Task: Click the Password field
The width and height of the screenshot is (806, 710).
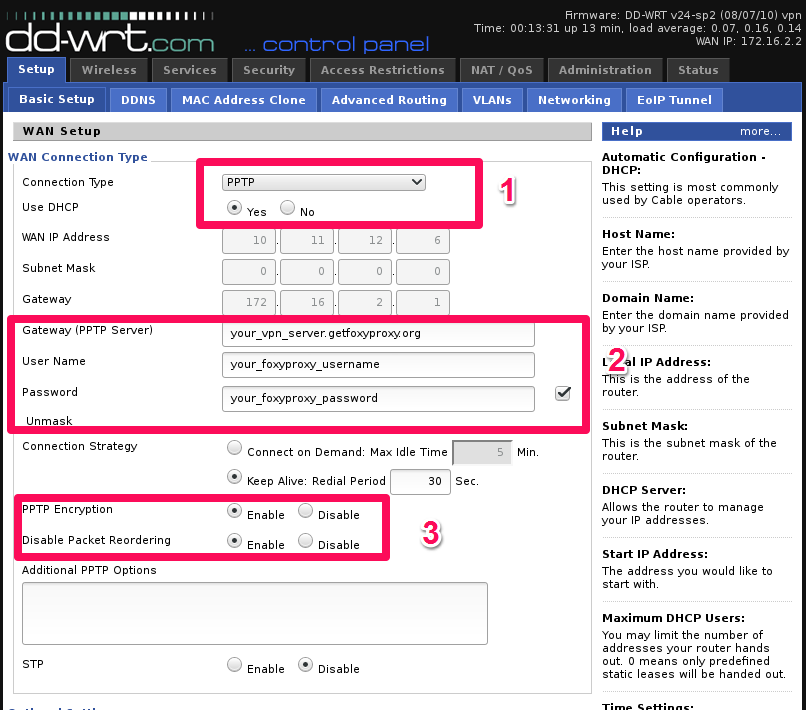Action: pos(378,398)
